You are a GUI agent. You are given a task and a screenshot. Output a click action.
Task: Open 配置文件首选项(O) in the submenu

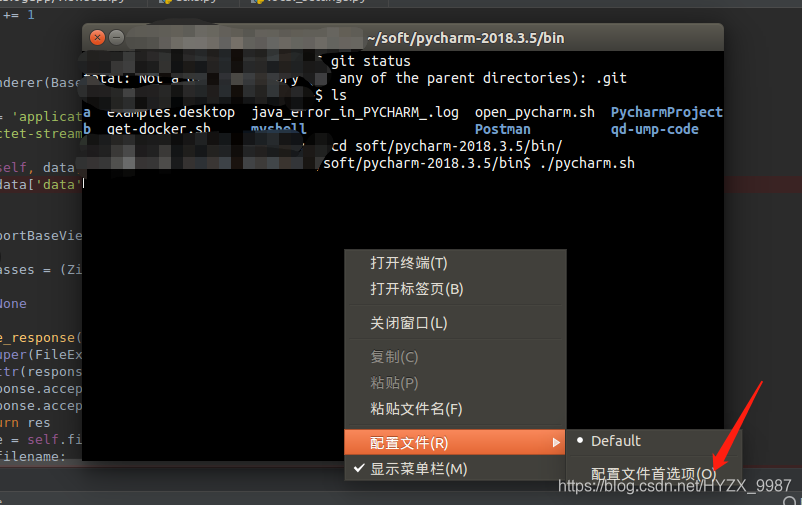click(x=653, y=474)
